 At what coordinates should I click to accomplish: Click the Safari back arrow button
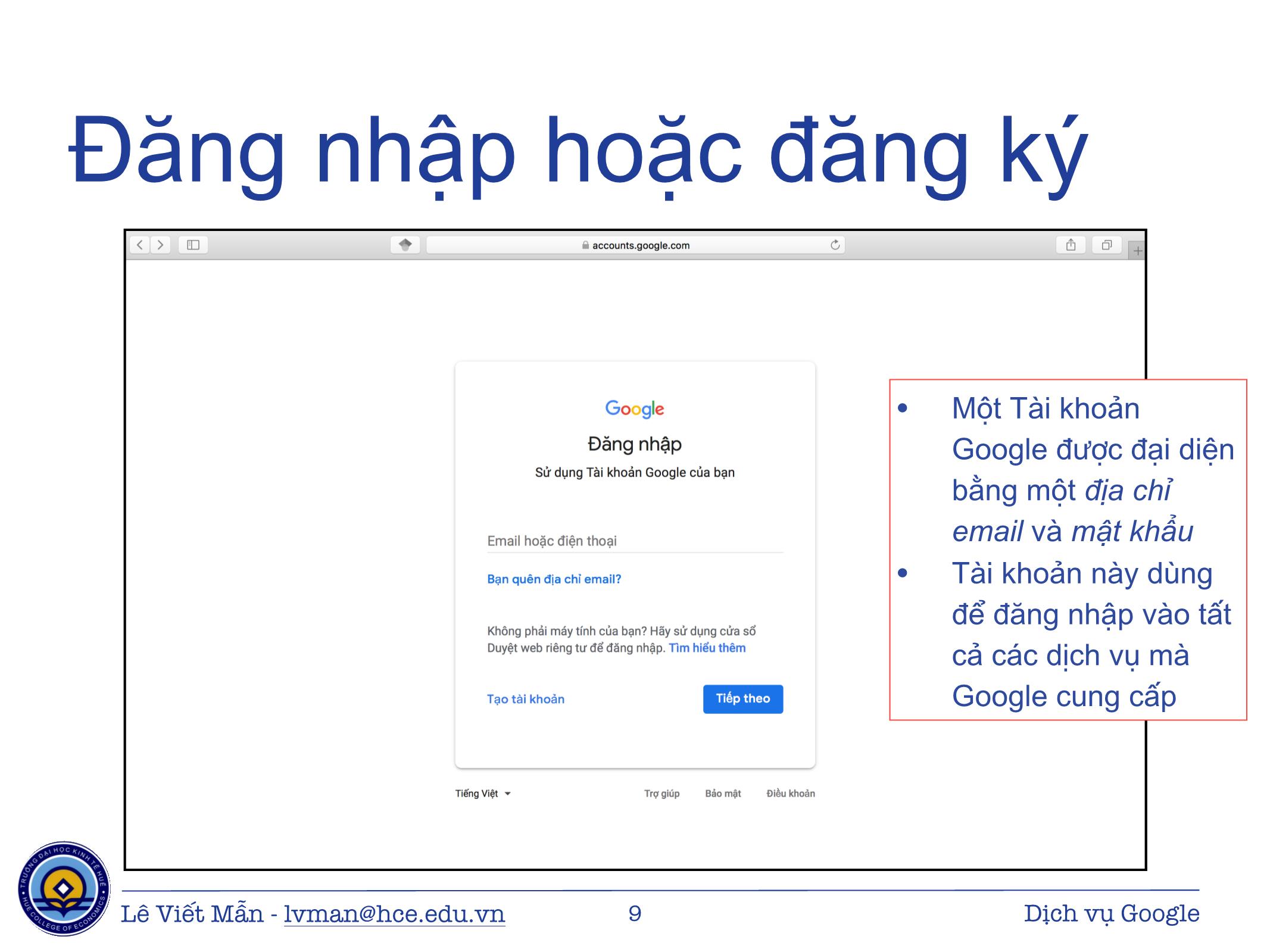pos(139,245)
